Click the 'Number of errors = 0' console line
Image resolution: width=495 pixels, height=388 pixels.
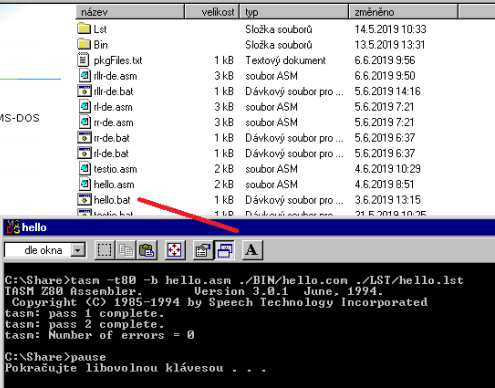pos(99,335)
